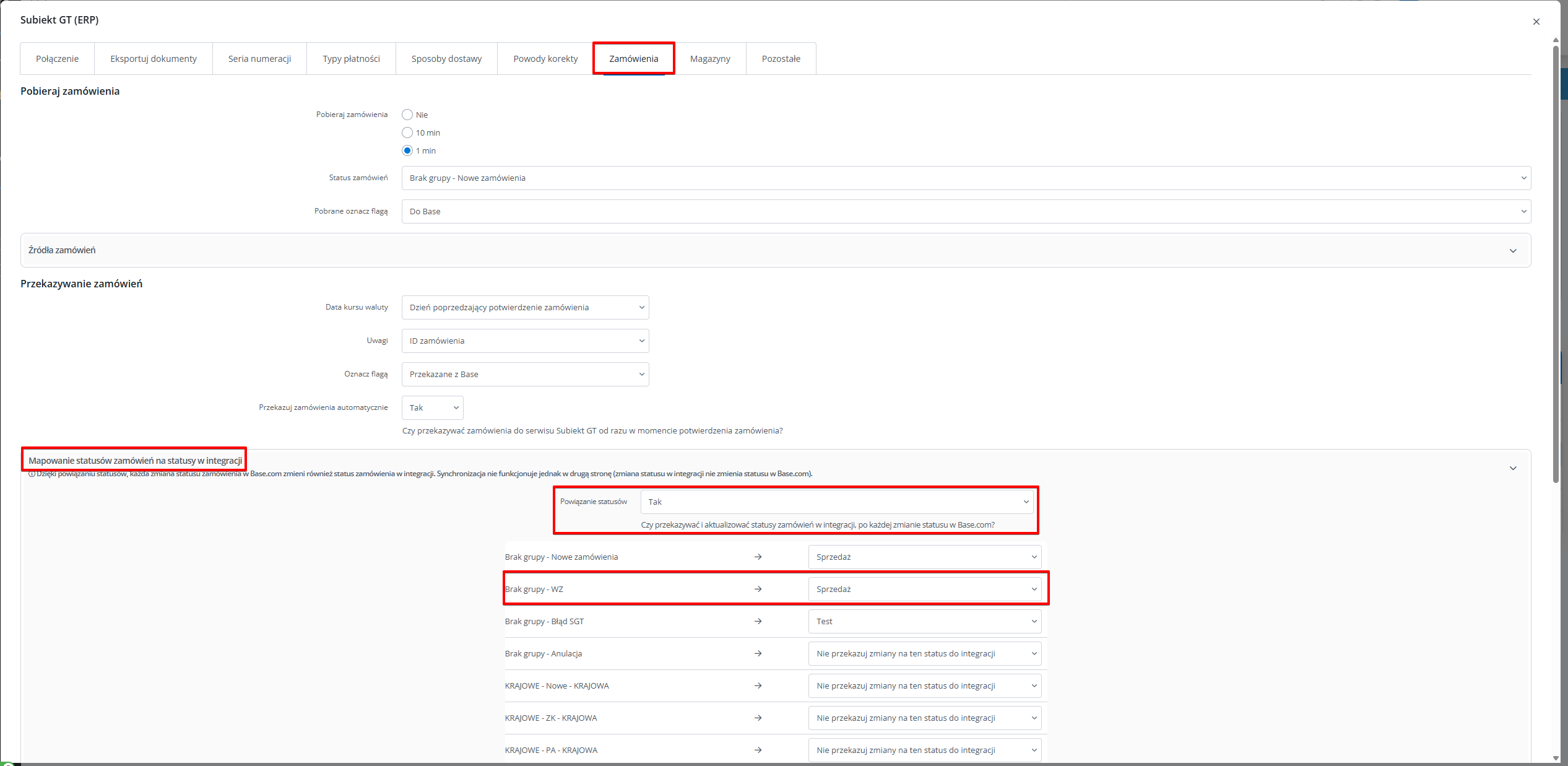Go to Eksportuj dokumenty tab
The image size is (1568, 766).
click(x=154, y=59)
